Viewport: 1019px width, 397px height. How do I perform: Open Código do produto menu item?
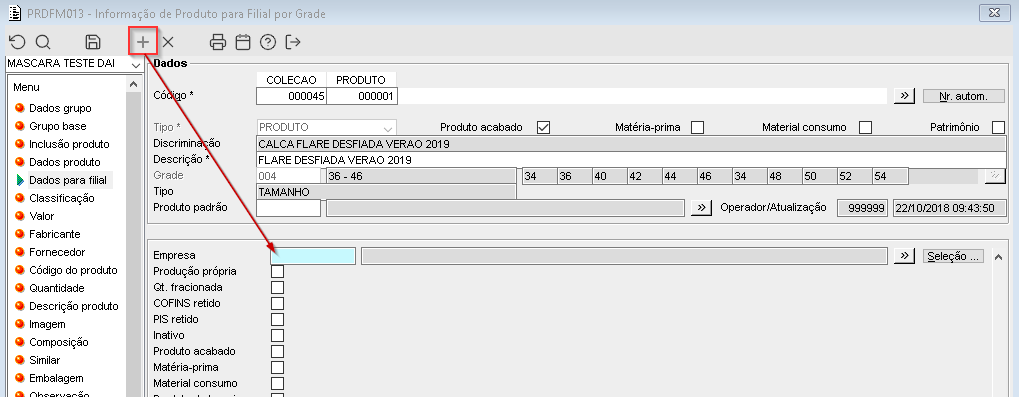(x=73, y=270)
